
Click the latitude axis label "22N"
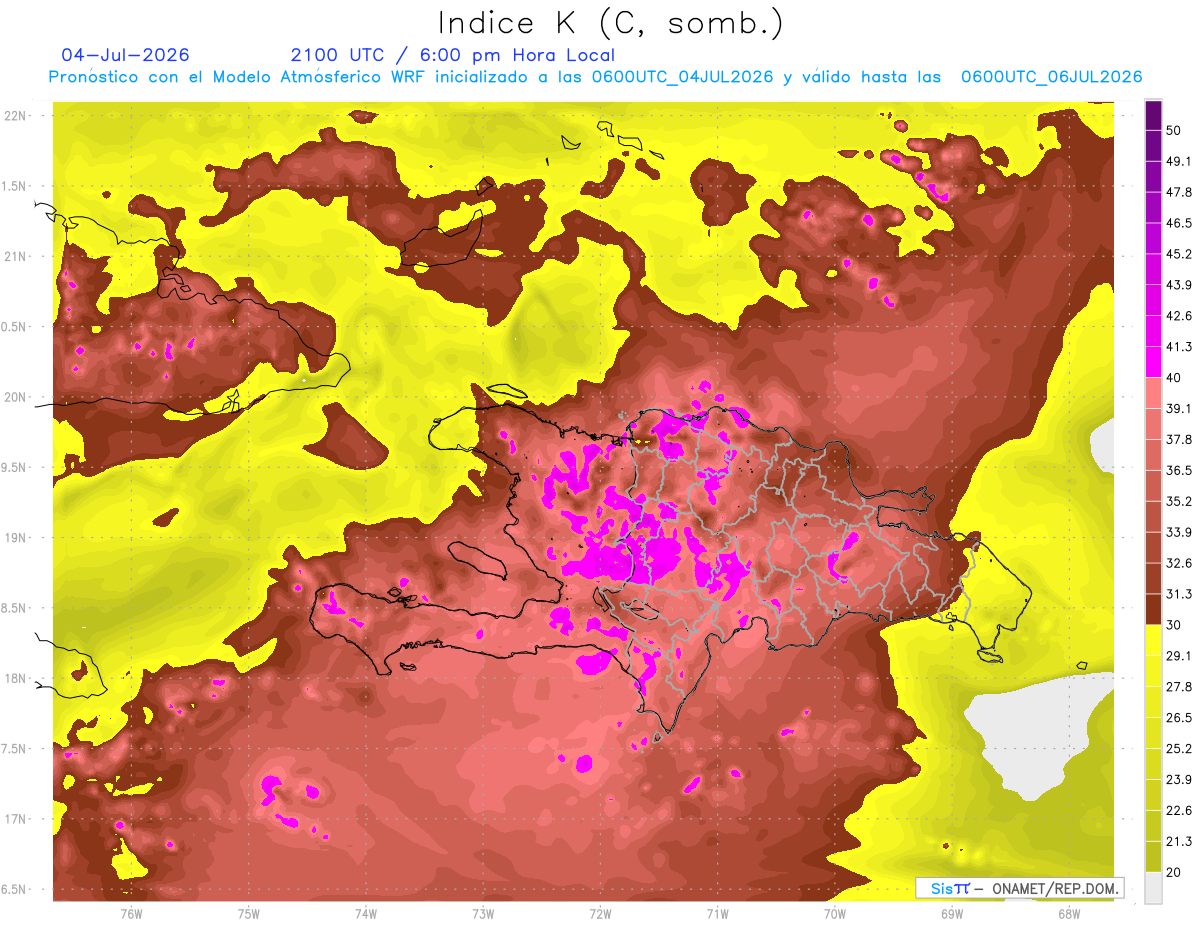pos(16,116)
